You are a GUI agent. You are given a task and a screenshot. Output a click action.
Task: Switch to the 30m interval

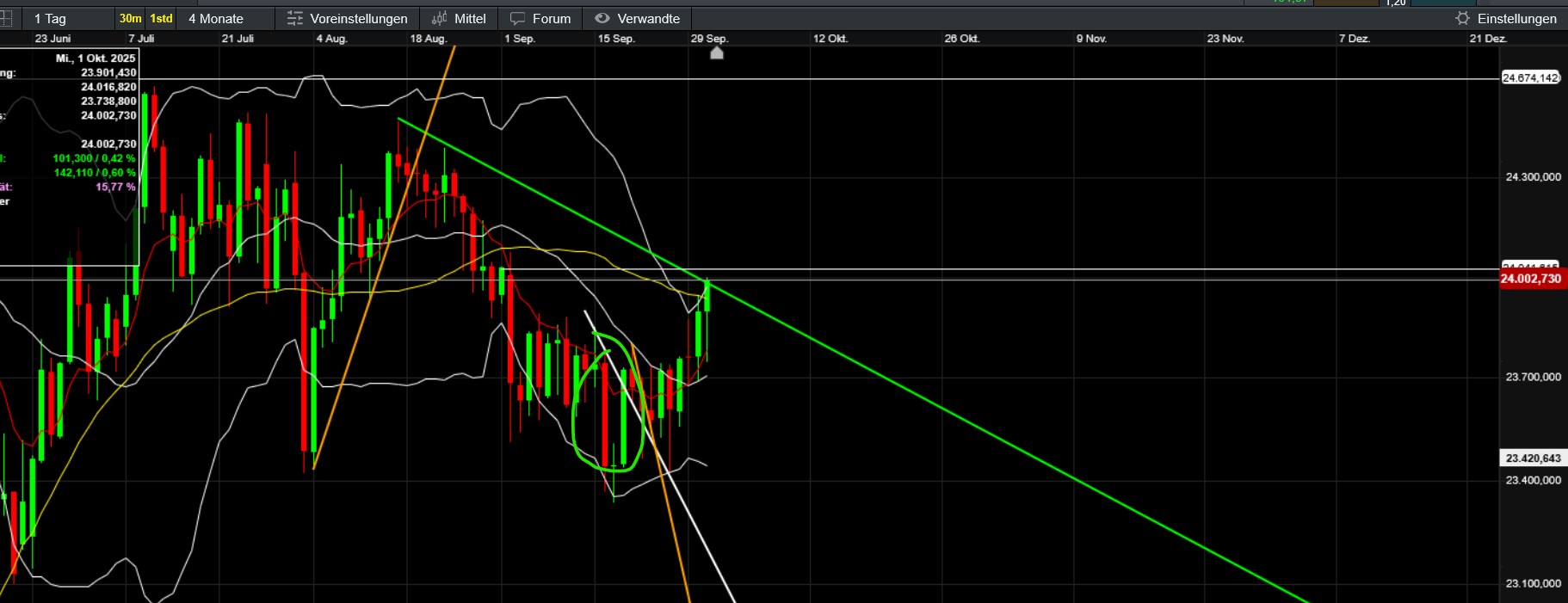[x=130, y=18]
